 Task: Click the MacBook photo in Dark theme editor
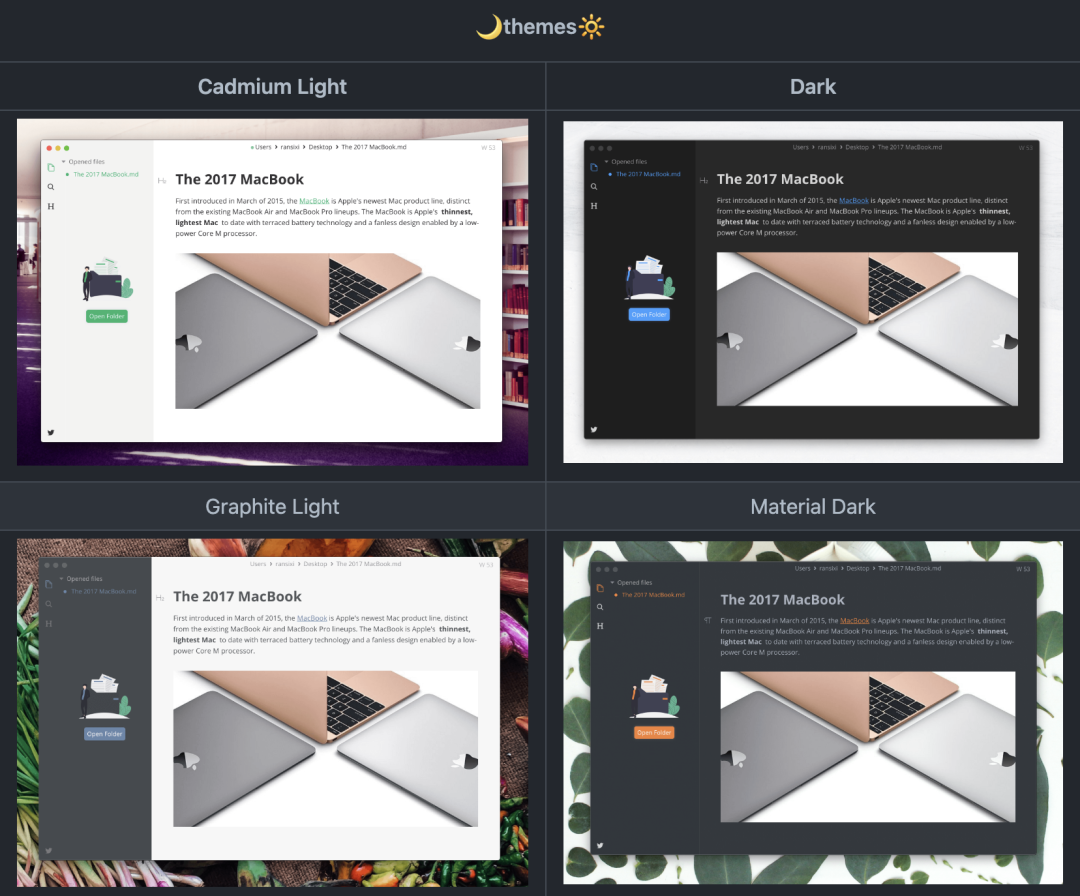click(x=867, y=329)
